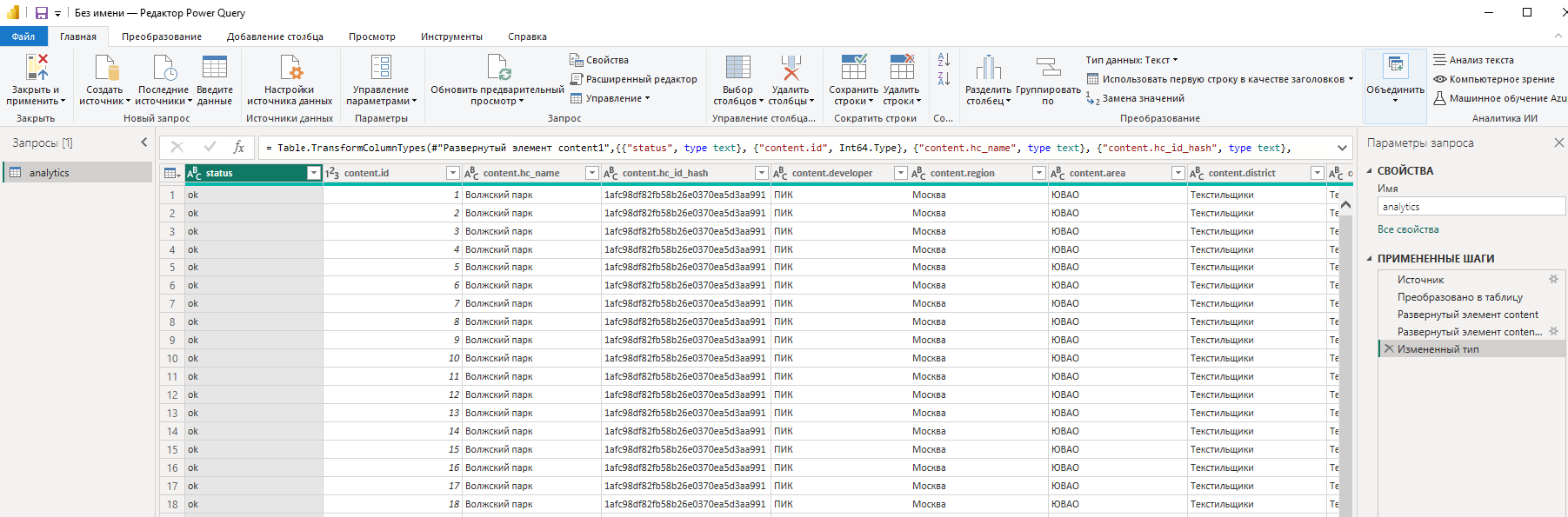Sort the column ascending
This screenshot has width=1568, height=517.
tap(944, 59)
